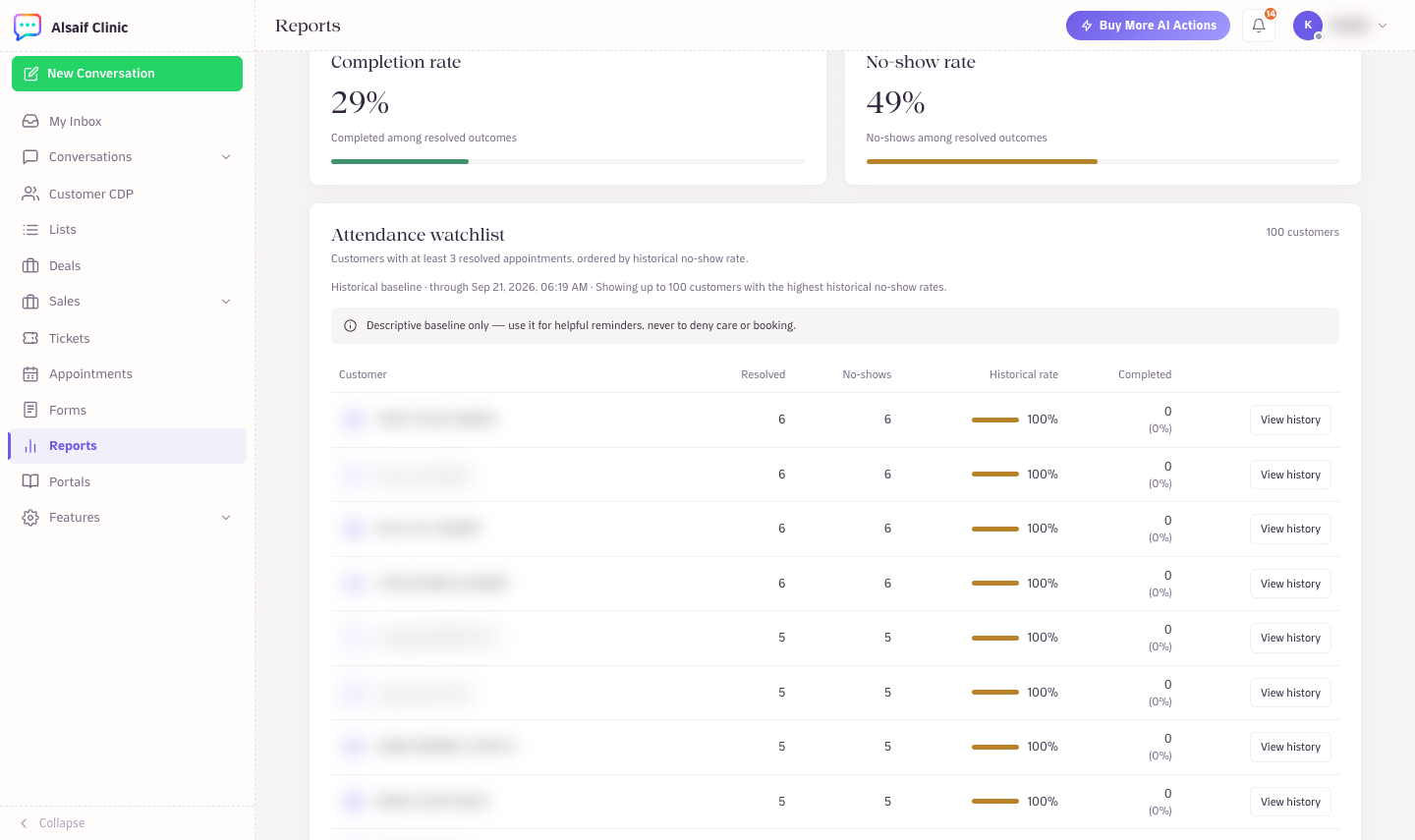The width and height of the screenshot is (1415, 840).
Task: Go to Customer CDP page
Action: (x=127, y=194)
